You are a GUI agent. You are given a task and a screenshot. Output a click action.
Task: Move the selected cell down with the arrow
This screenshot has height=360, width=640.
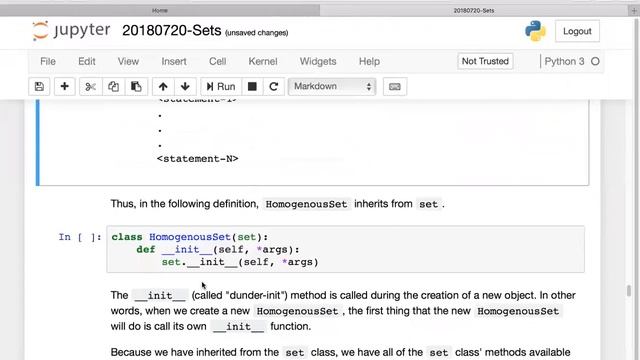point(185,87)
